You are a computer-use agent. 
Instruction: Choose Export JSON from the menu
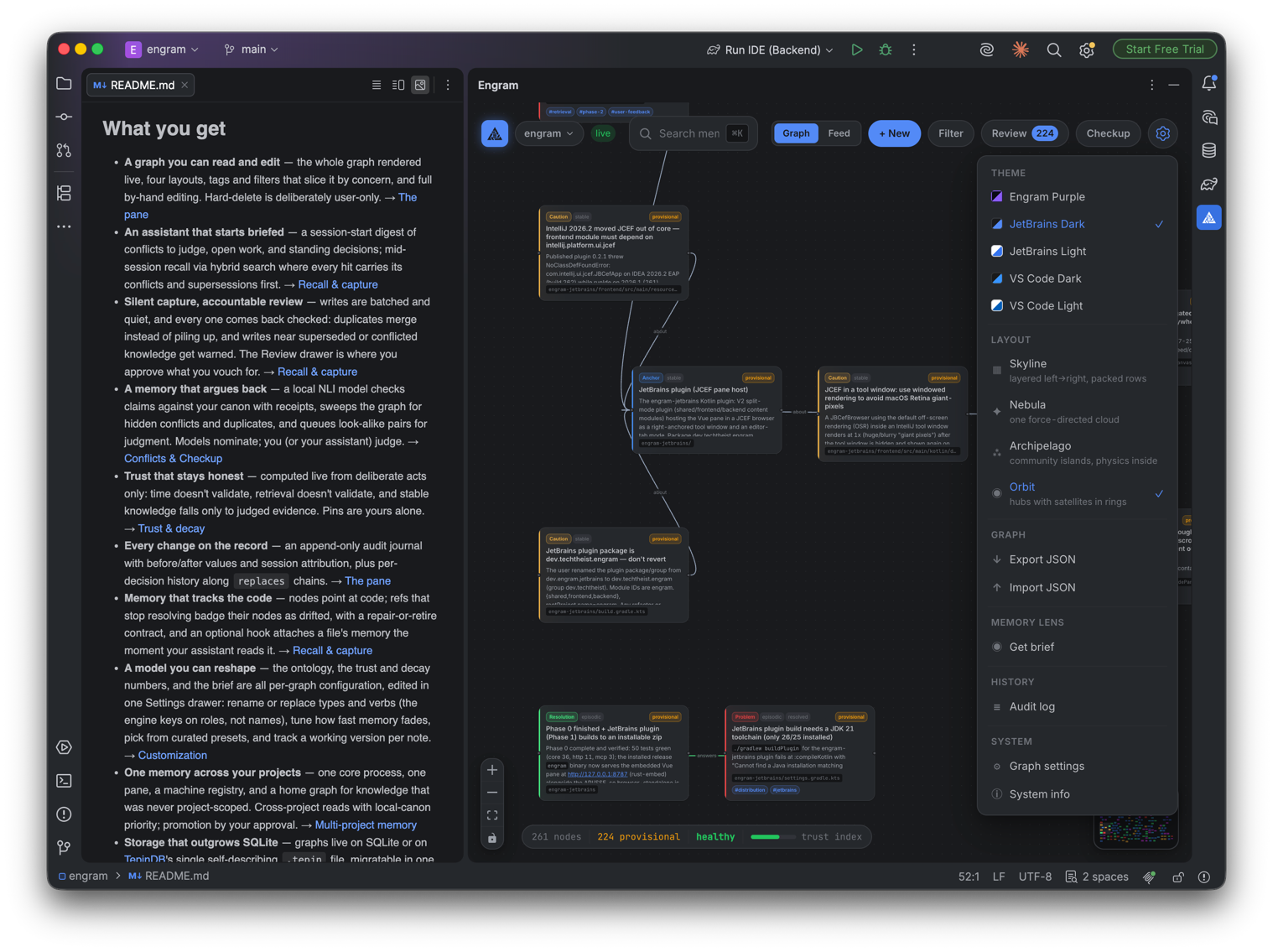click(1078, 559)
